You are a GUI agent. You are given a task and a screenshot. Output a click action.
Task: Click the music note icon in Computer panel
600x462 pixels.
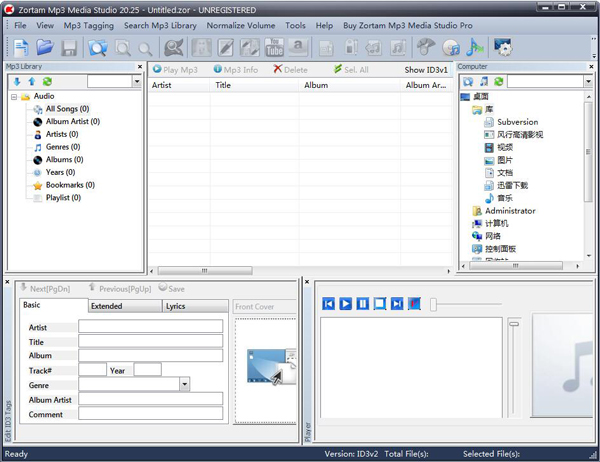[484, 81]
